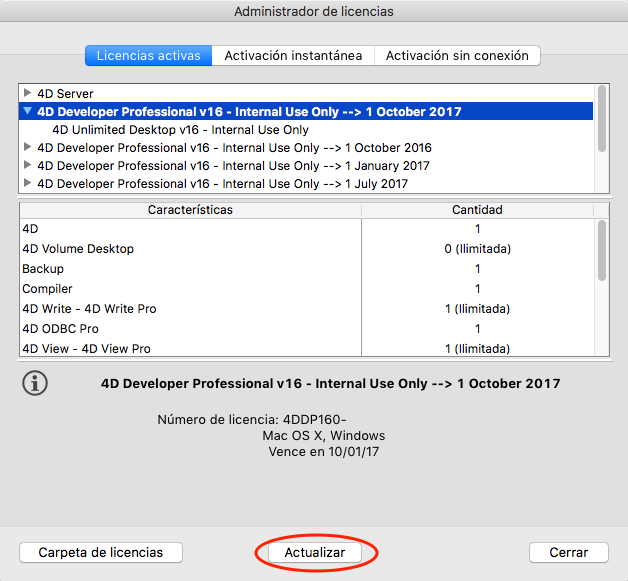This screenshot has height=581, width=628.
Task: Open the Activación sin conexión tab
Action: click(x=457, y=55)
